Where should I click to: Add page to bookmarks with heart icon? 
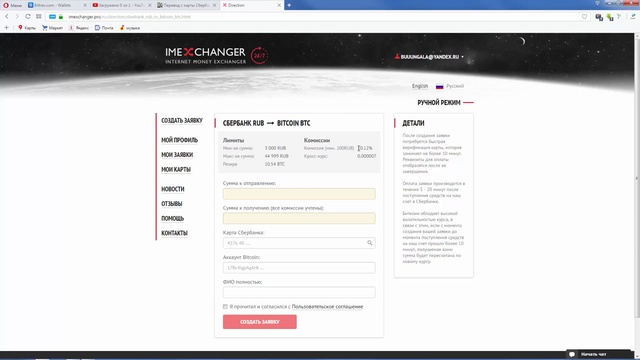584,17
